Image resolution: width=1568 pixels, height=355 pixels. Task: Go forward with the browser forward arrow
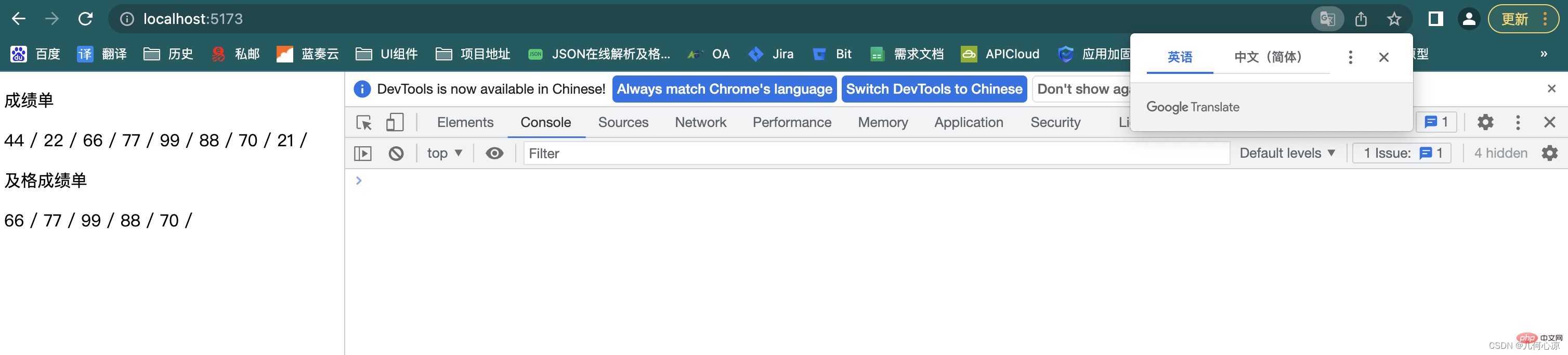(53, 19)
